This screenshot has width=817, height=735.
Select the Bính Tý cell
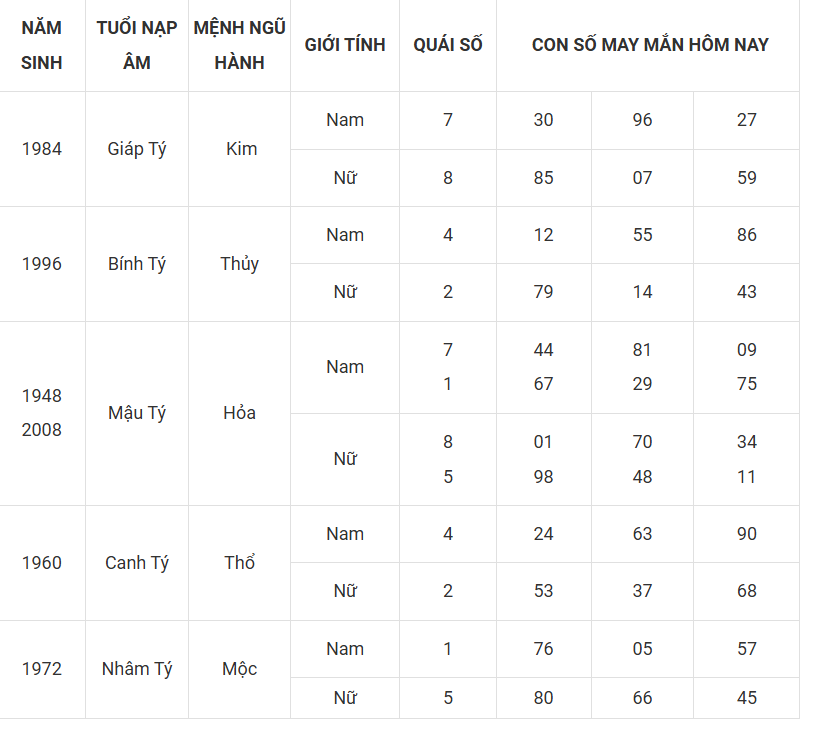[x=137, y=264]
